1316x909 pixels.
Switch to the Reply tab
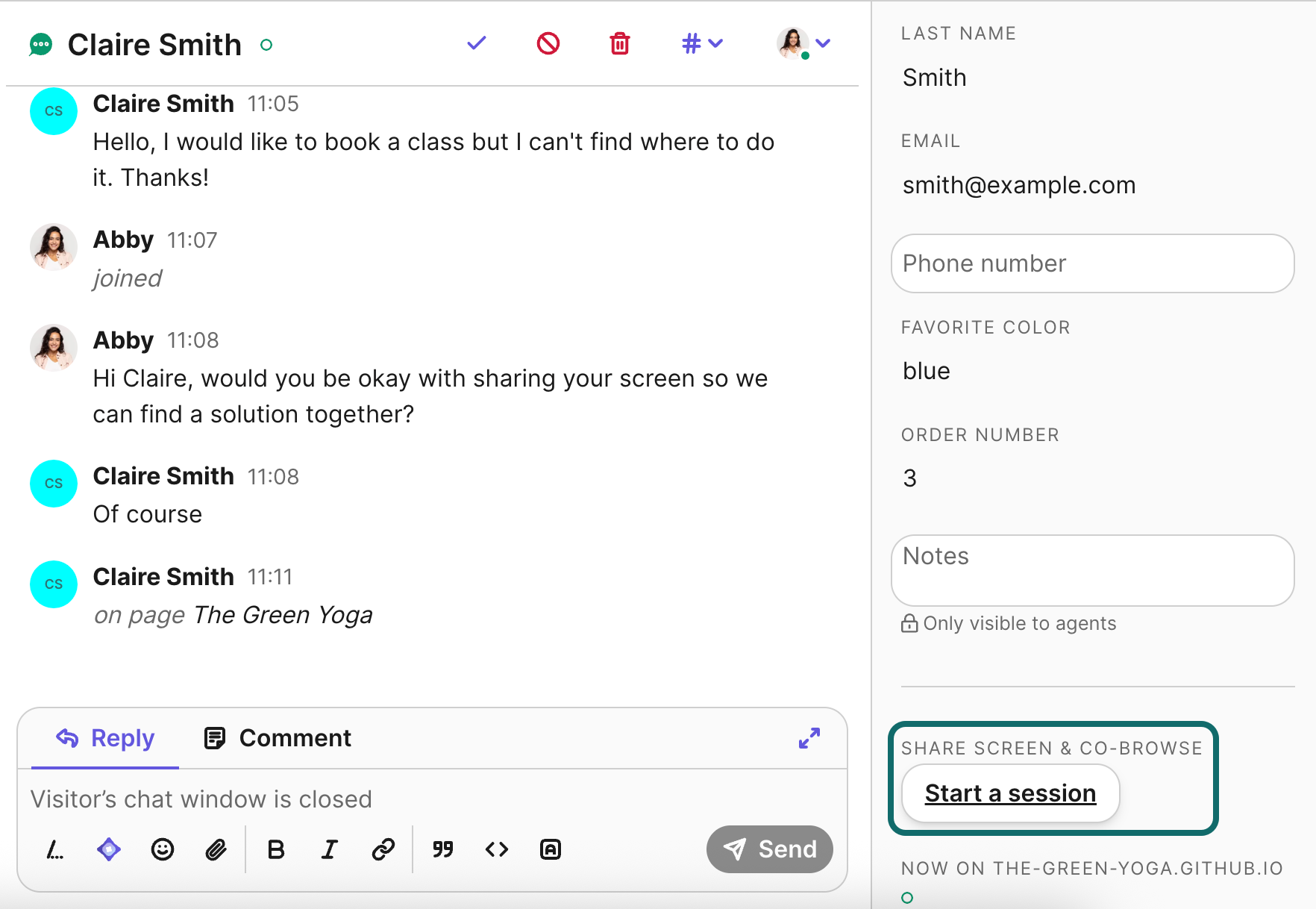point(105,738)
